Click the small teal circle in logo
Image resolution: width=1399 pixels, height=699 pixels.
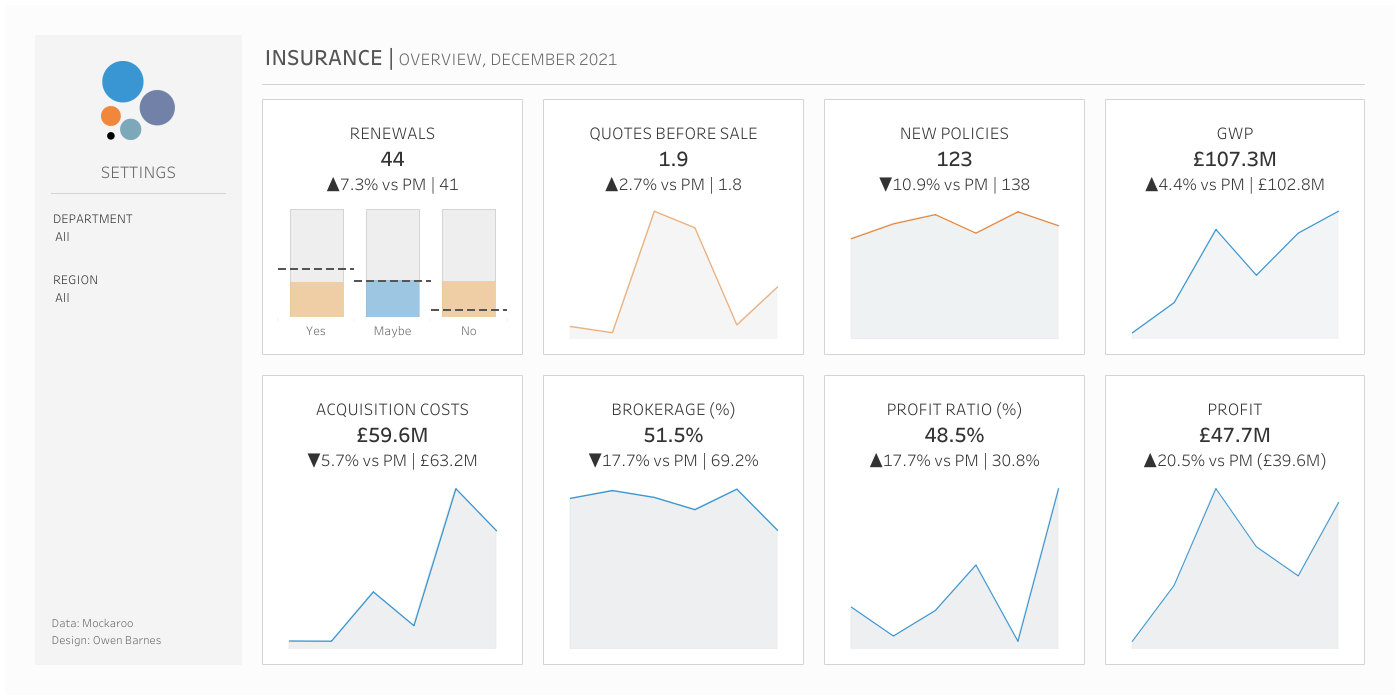tap(131, 129)
